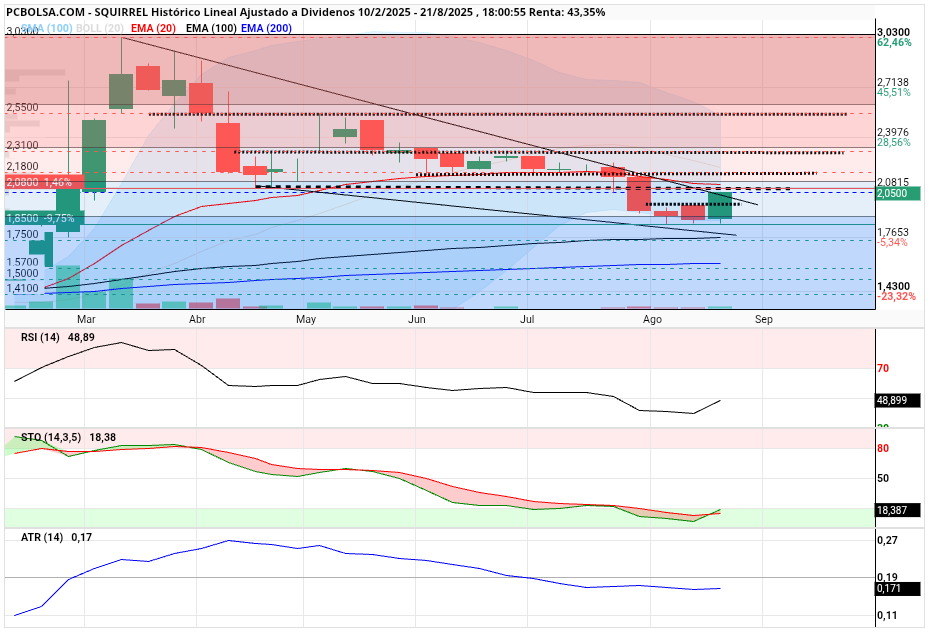This screenshot has width=929, height=632.
Task: Click the 2,3100 left level label
Action: (x=22, y=145)
